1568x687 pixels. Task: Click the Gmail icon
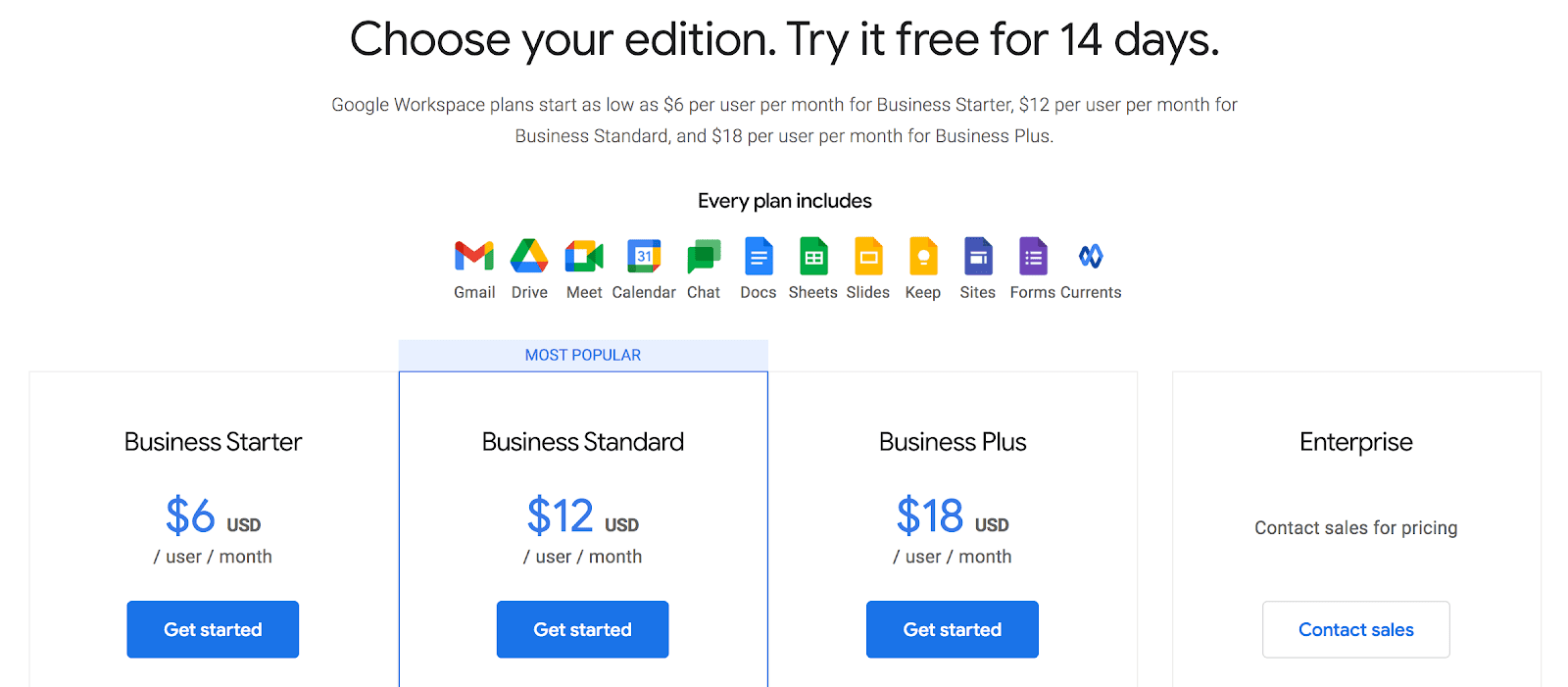(474, 257)
